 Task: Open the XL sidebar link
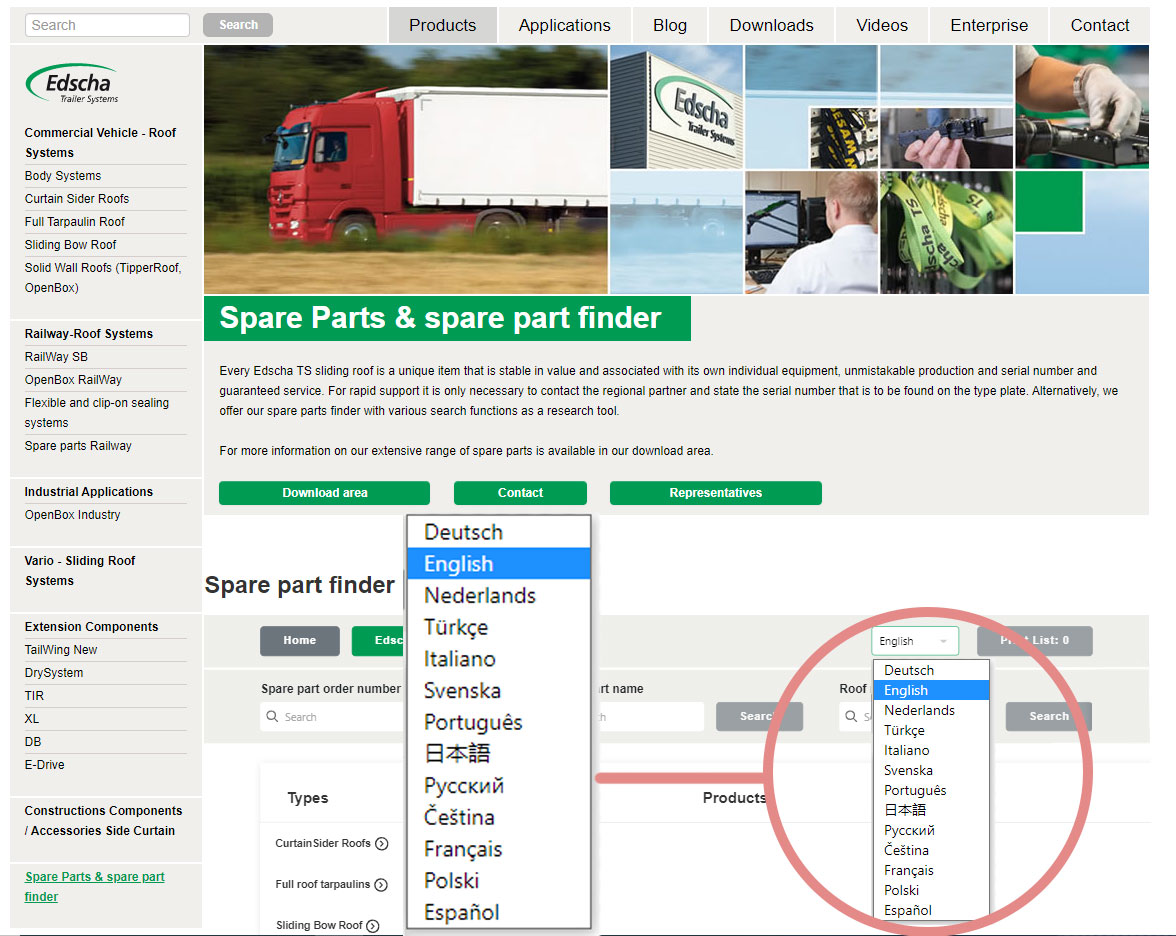coord(32,718)
